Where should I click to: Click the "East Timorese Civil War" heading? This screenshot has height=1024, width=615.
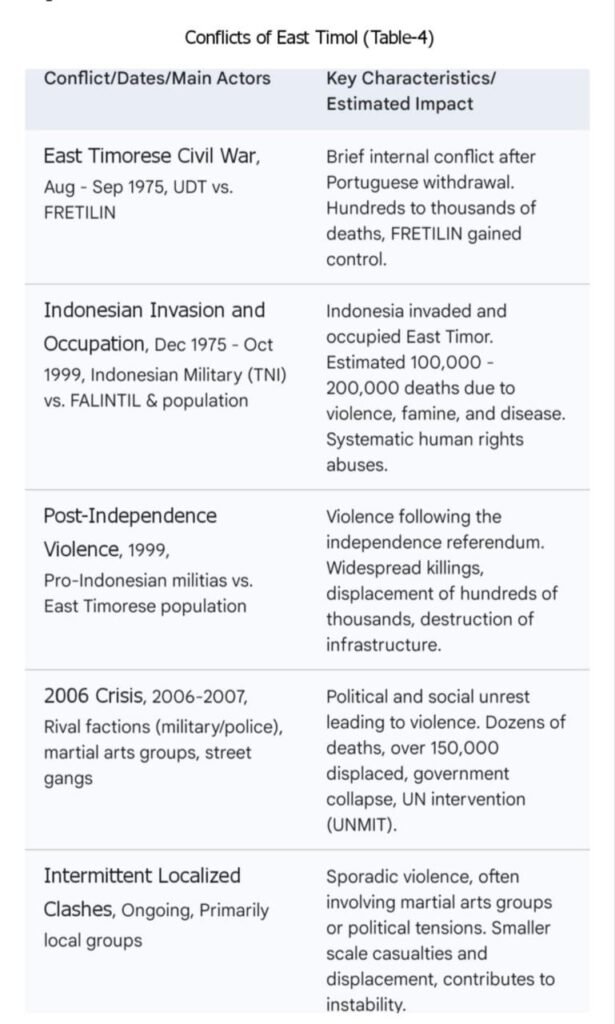pyautogui.click(x=152, y=156)
